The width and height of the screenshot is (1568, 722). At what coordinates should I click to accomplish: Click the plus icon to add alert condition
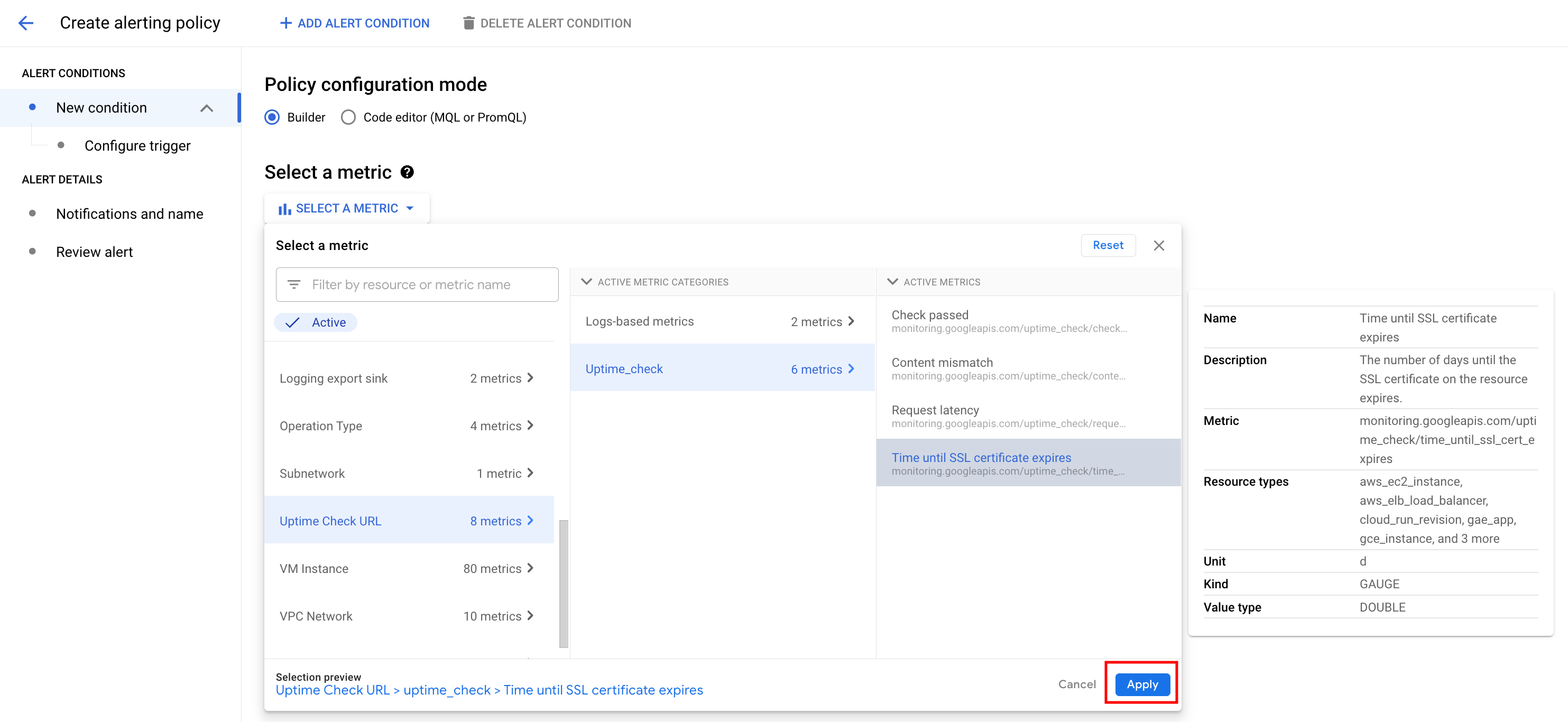285,23
